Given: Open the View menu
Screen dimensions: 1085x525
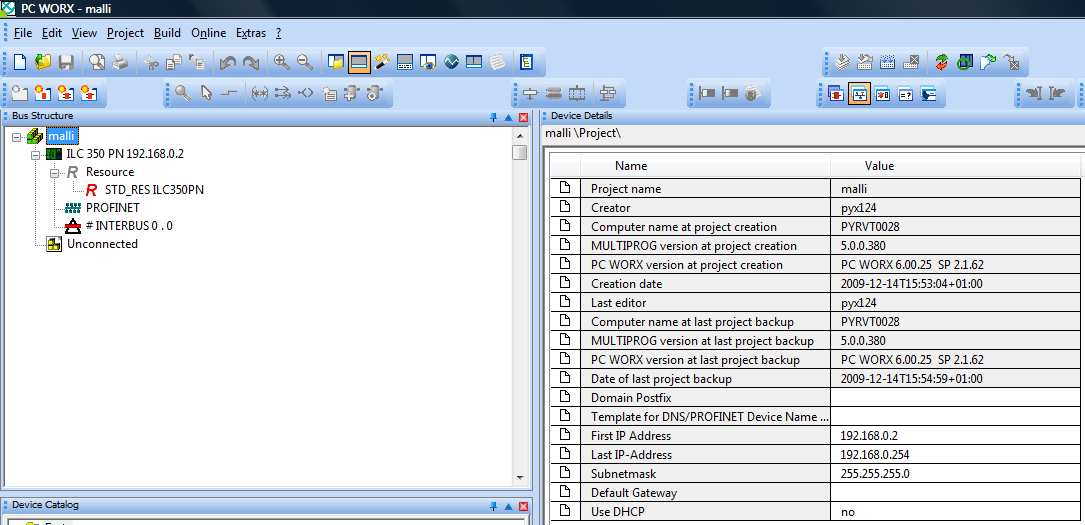Looking at the screenshot, I should (x=84, y=33).
